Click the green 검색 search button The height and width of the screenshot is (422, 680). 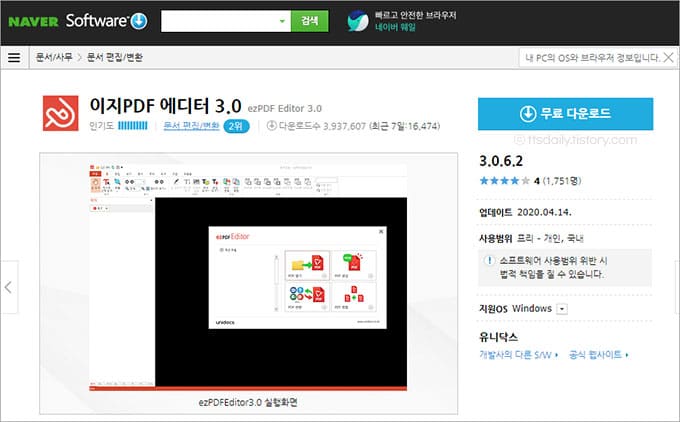(x=310, y=21)
